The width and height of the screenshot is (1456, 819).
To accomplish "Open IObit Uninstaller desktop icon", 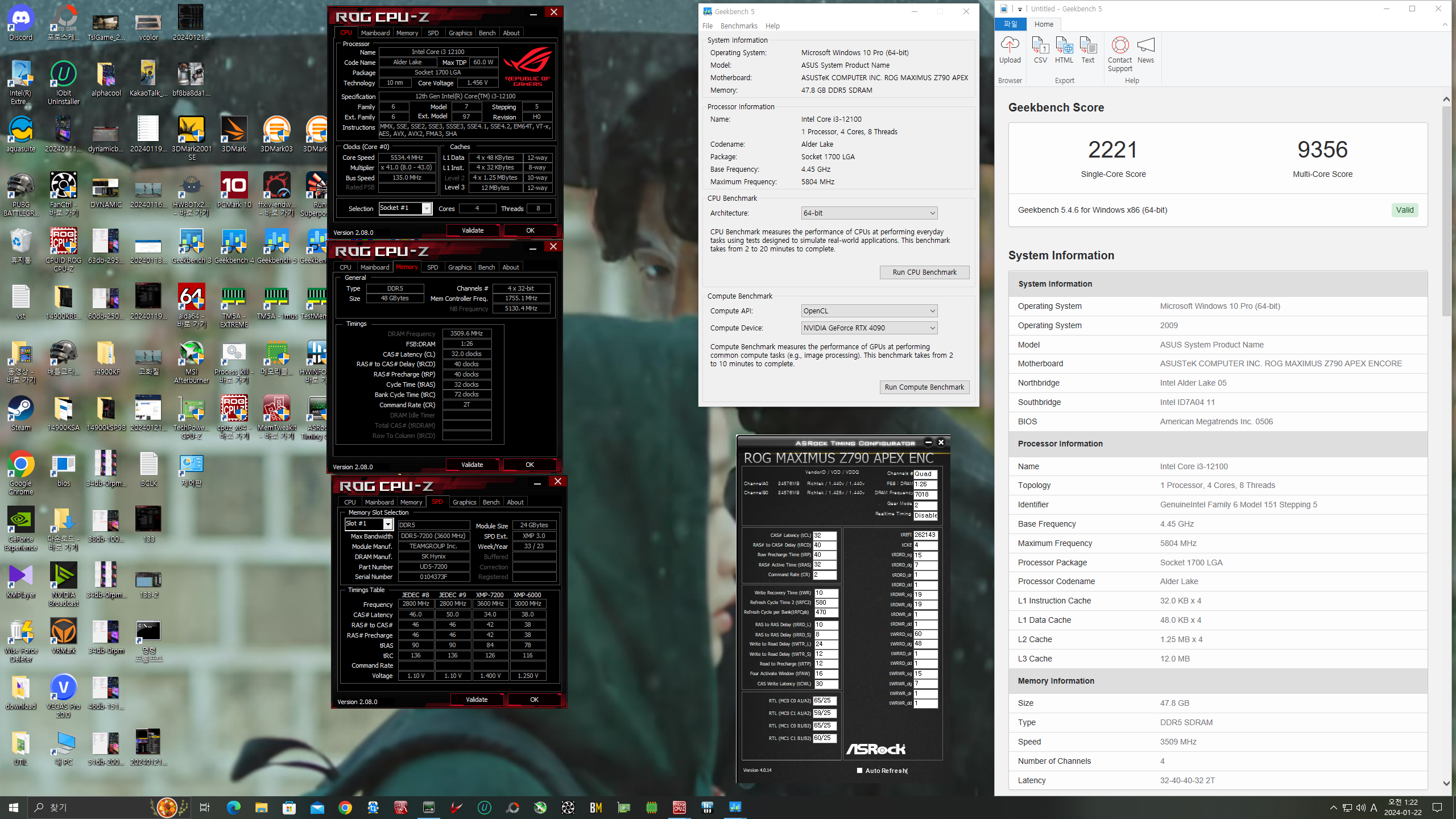I will tap(64, 82).
